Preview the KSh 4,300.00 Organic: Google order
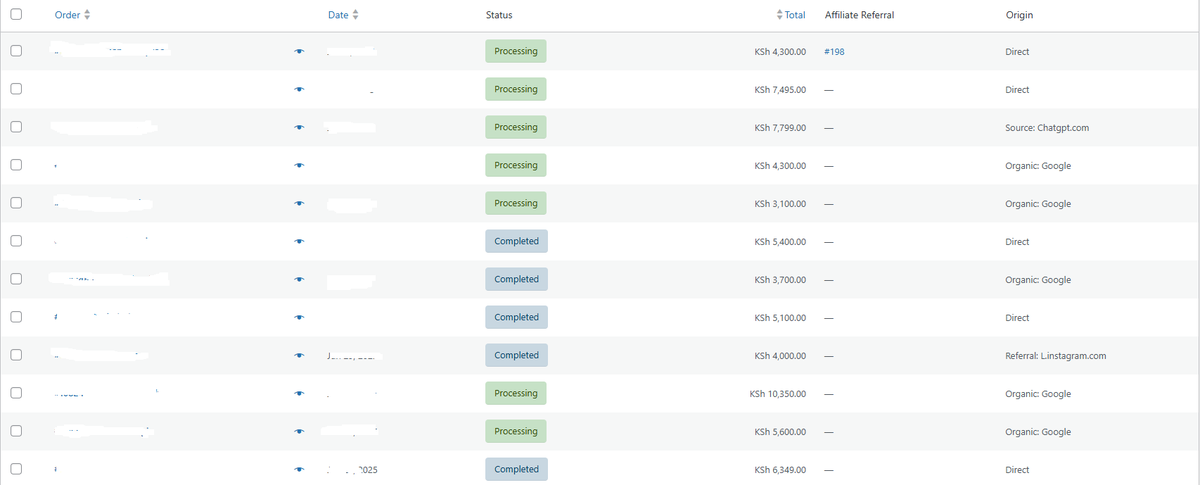The height and width of the screenshot is (485, 1200). (299, 165)
